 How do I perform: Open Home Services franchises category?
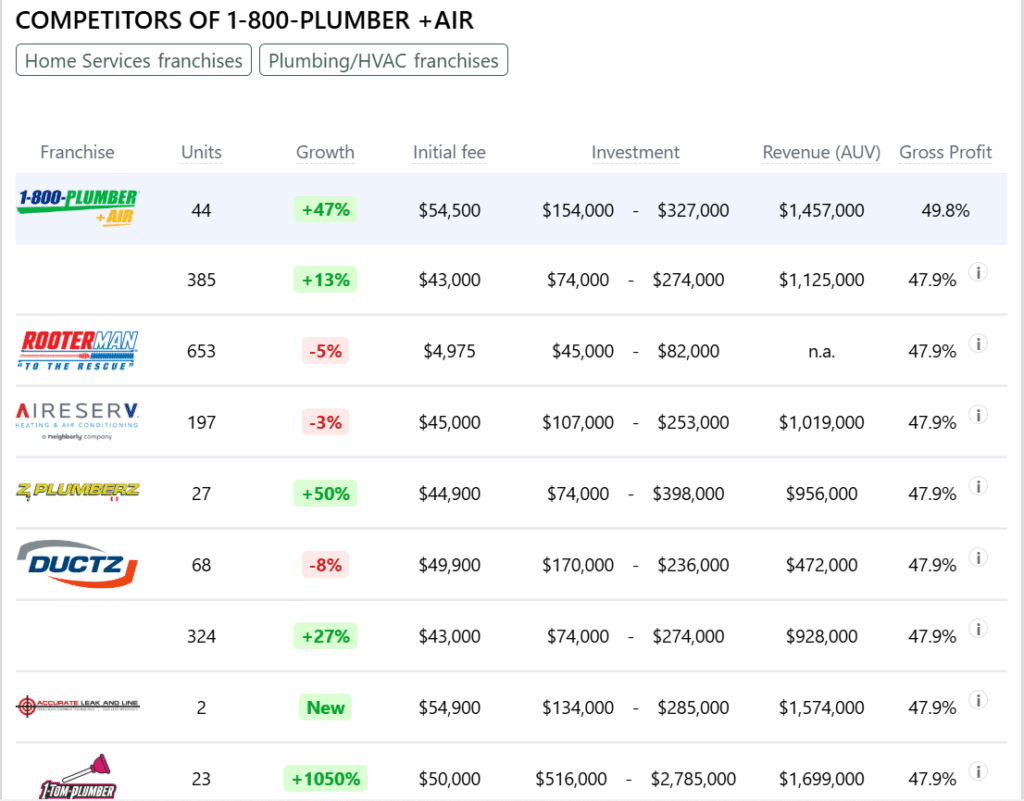point(134,60)
